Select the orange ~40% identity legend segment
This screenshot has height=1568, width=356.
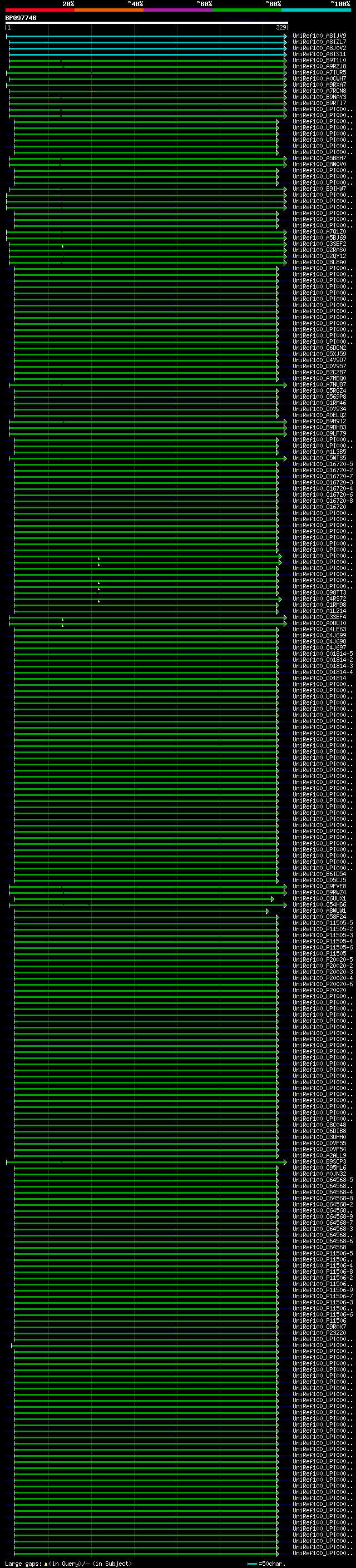point(109,10)
